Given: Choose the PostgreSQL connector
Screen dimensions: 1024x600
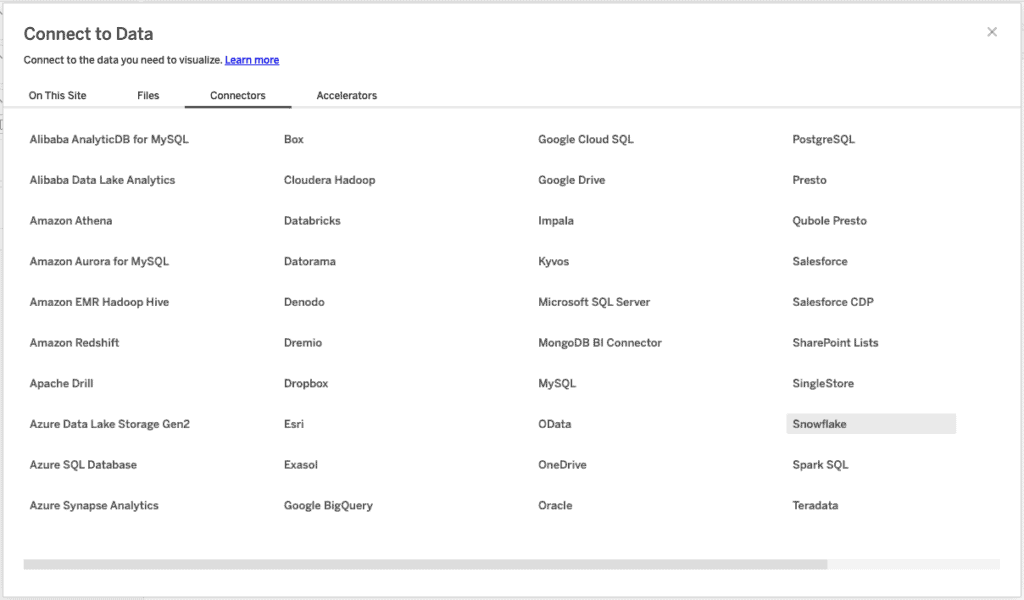Looking at the screenshot, I should (824, 140).
